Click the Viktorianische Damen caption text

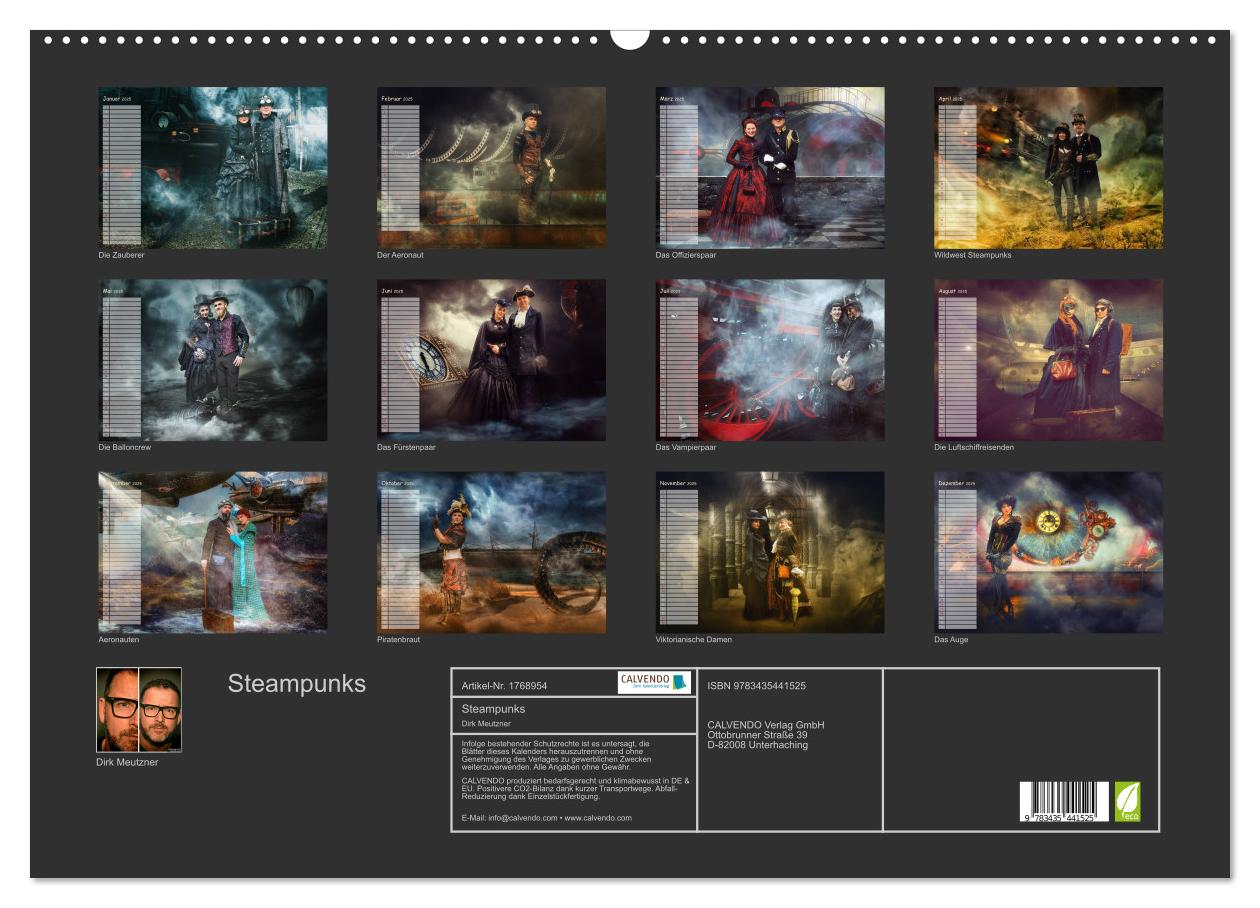tap(694, 640)
